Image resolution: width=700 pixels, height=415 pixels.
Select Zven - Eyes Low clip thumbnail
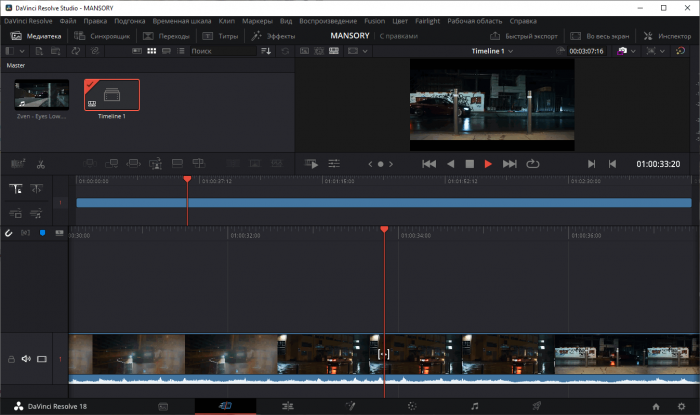pos(42,94)
